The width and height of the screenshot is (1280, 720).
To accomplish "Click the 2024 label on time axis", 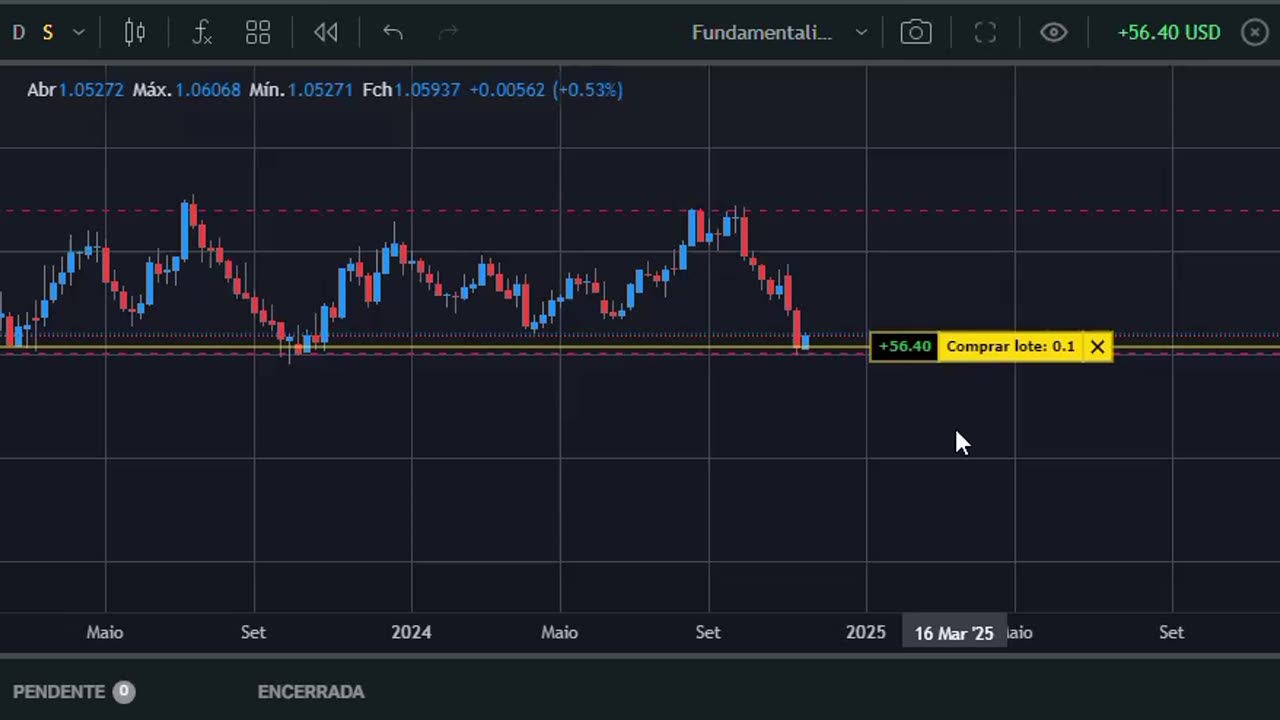I will tap(411, 632).
